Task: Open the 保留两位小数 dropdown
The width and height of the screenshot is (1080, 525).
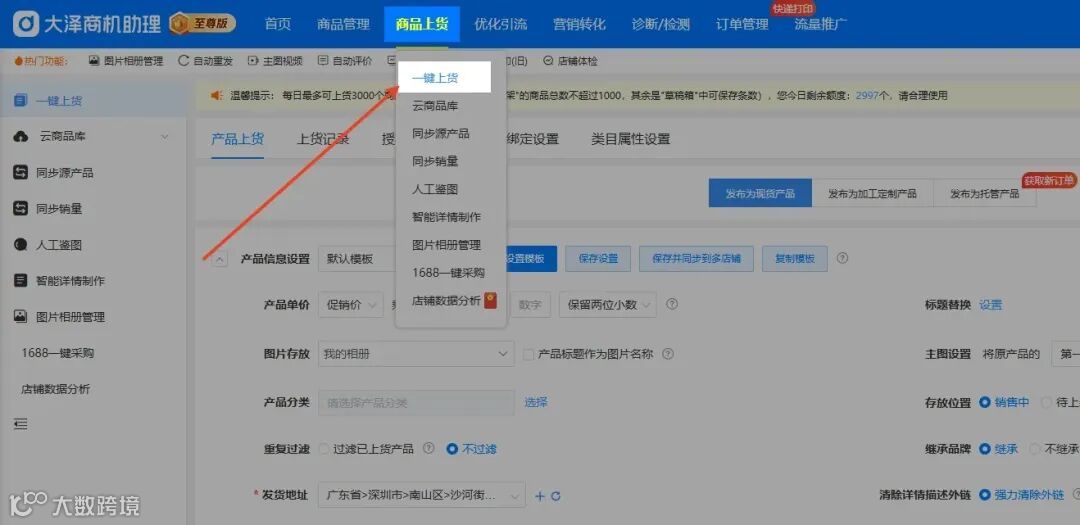Action: pos(608,304)
